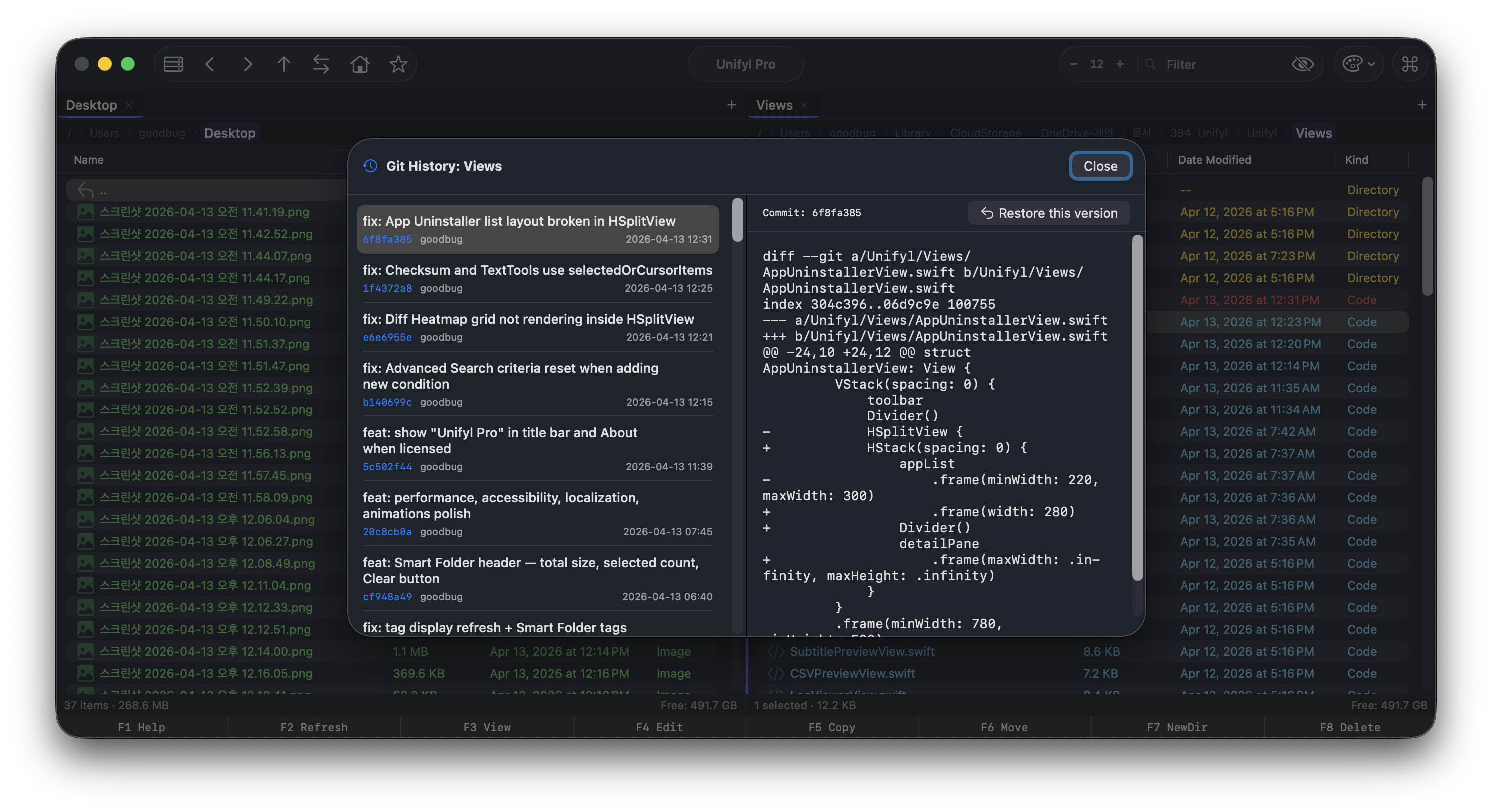Screen dimensions: 1492x812
Task: Toggle hidden files visibility with the eye icon
Action: tap(1303, 64)
